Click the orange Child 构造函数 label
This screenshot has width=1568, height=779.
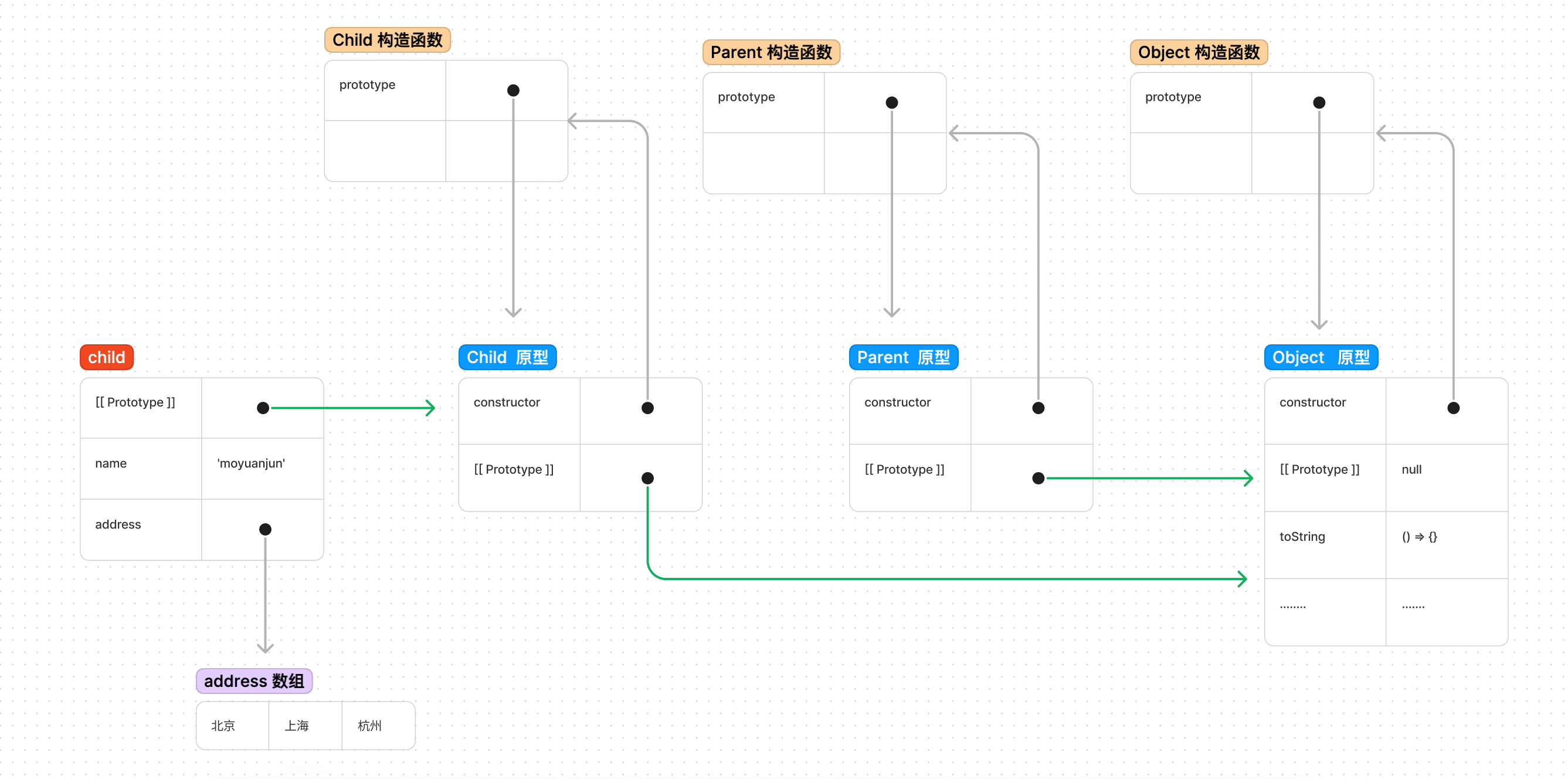387,40
